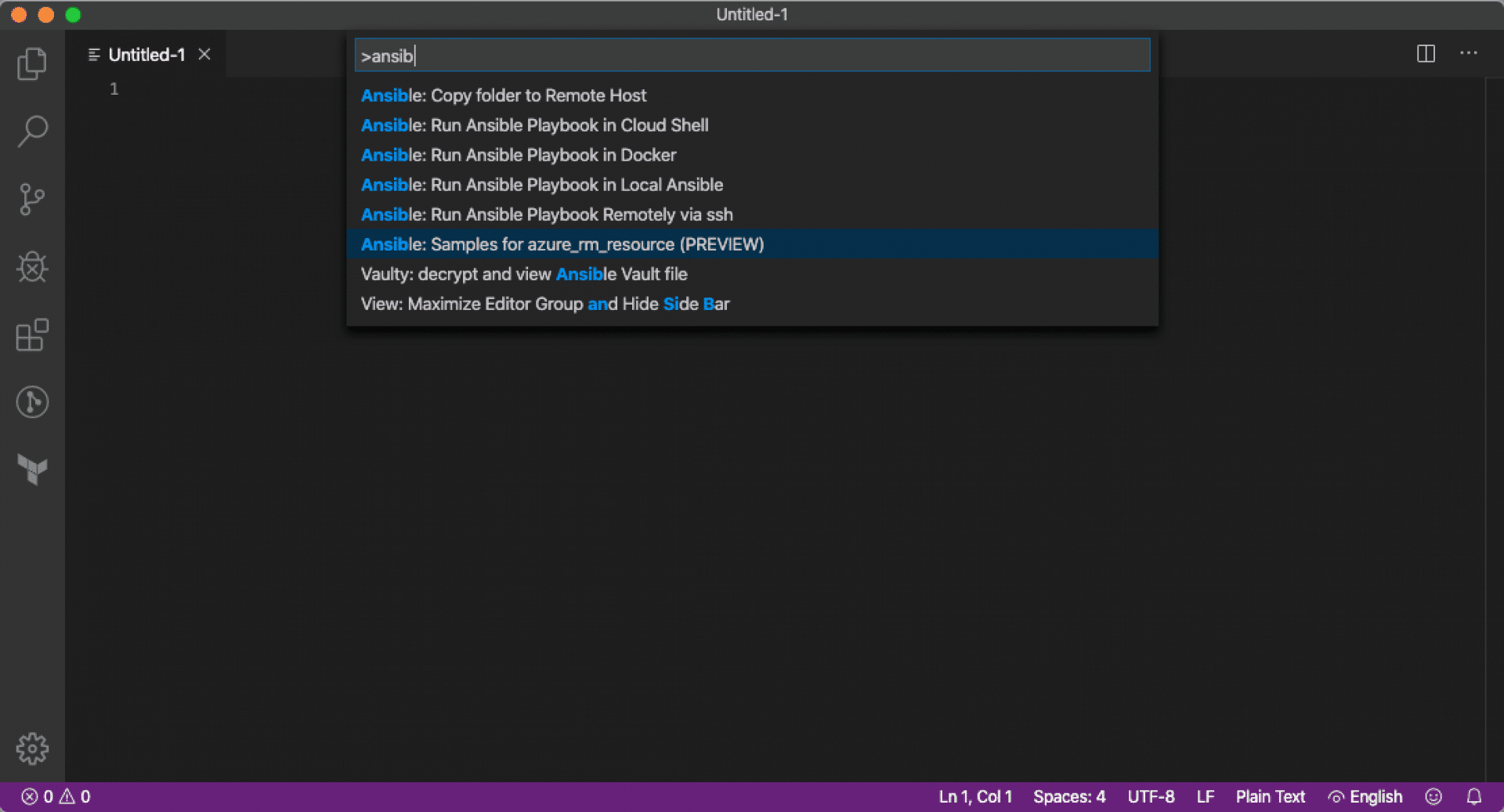Image resolution: width=1504 pixels, height=812 pixels.
Task: Click the file icon in Untitled-1 tab
Action: [94, 54]
